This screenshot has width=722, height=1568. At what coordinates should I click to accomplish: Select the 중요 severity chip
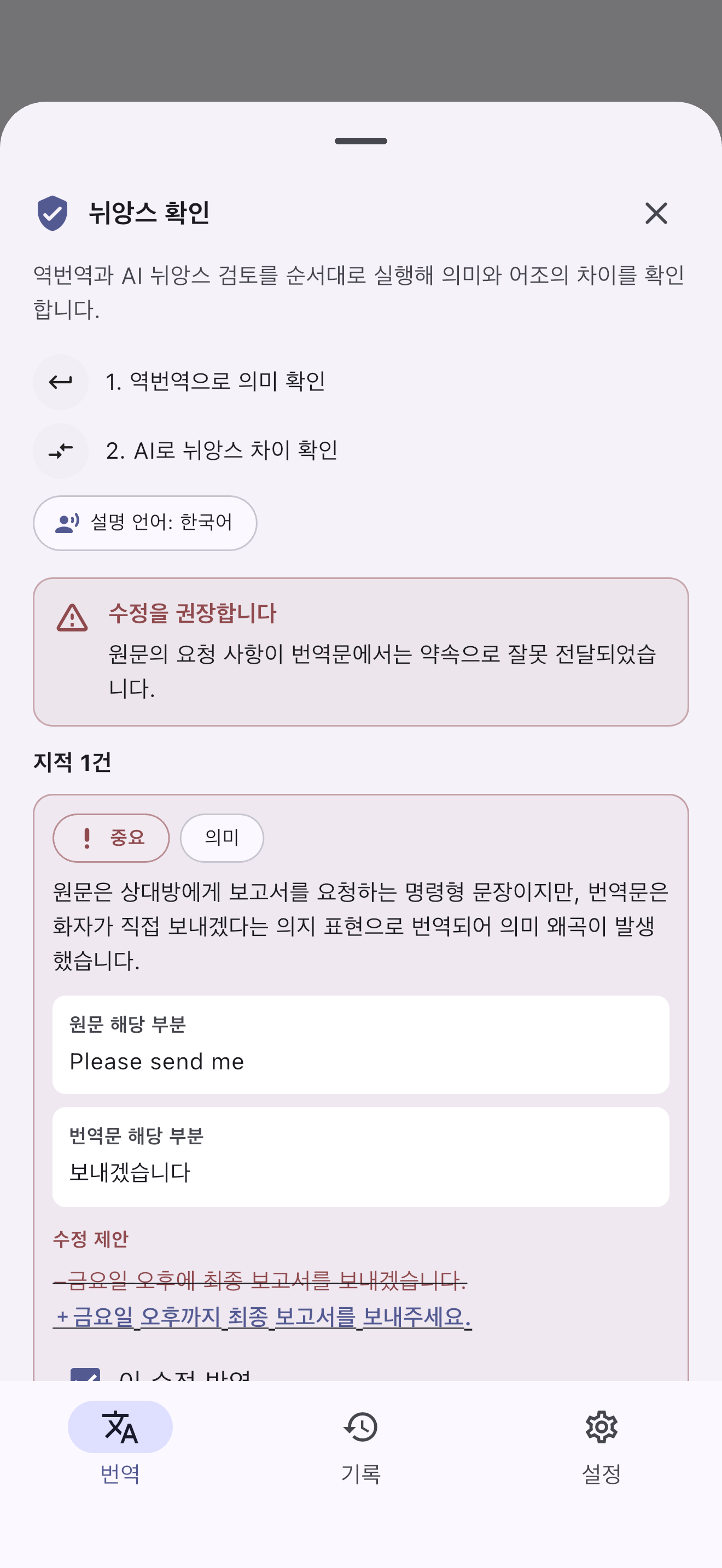[x=111, y=838]
